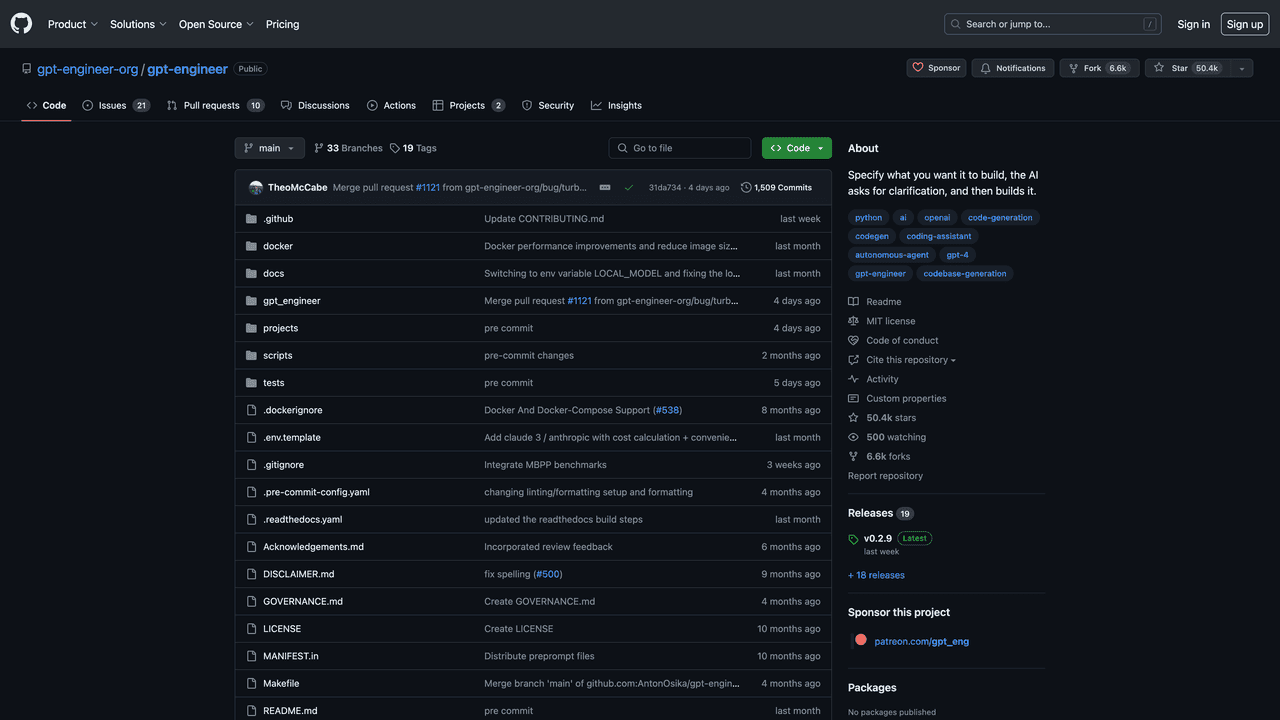Click the Notifications bell button

point(1013,68)
